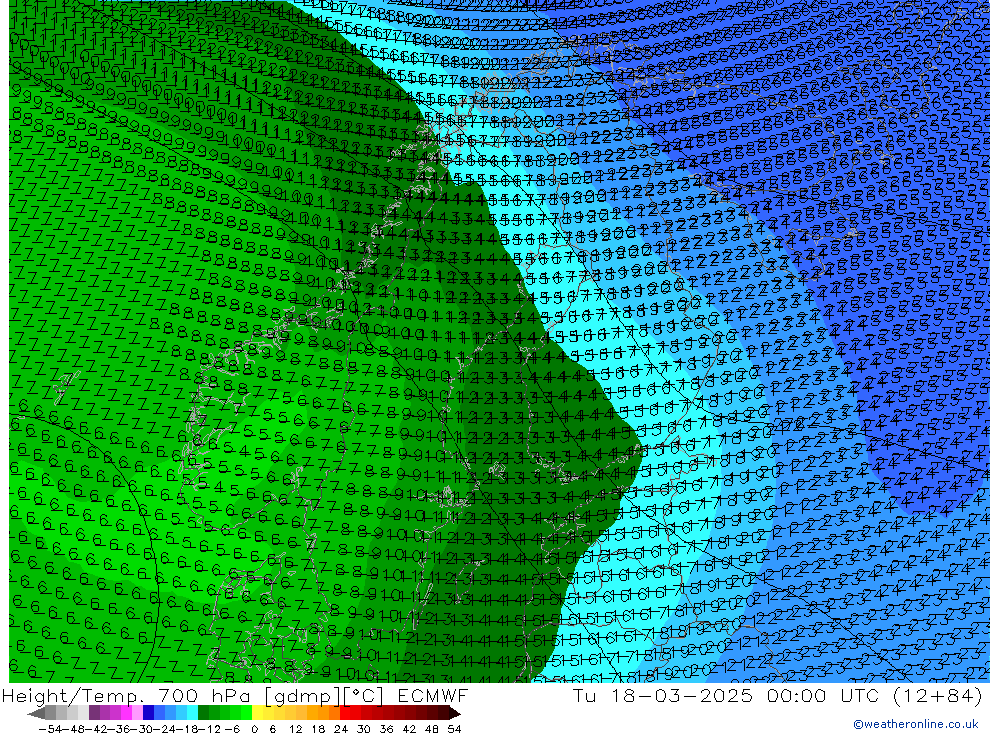Click the "42" legend value
1000x733 pixels.
pos(409,729)
